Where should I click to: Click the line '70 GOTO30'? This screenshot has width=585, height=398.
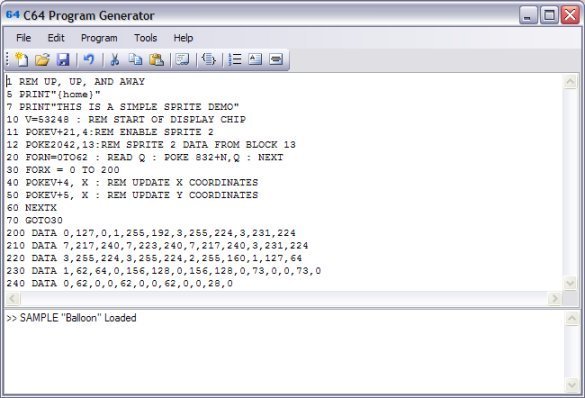(x=35, y=220)
